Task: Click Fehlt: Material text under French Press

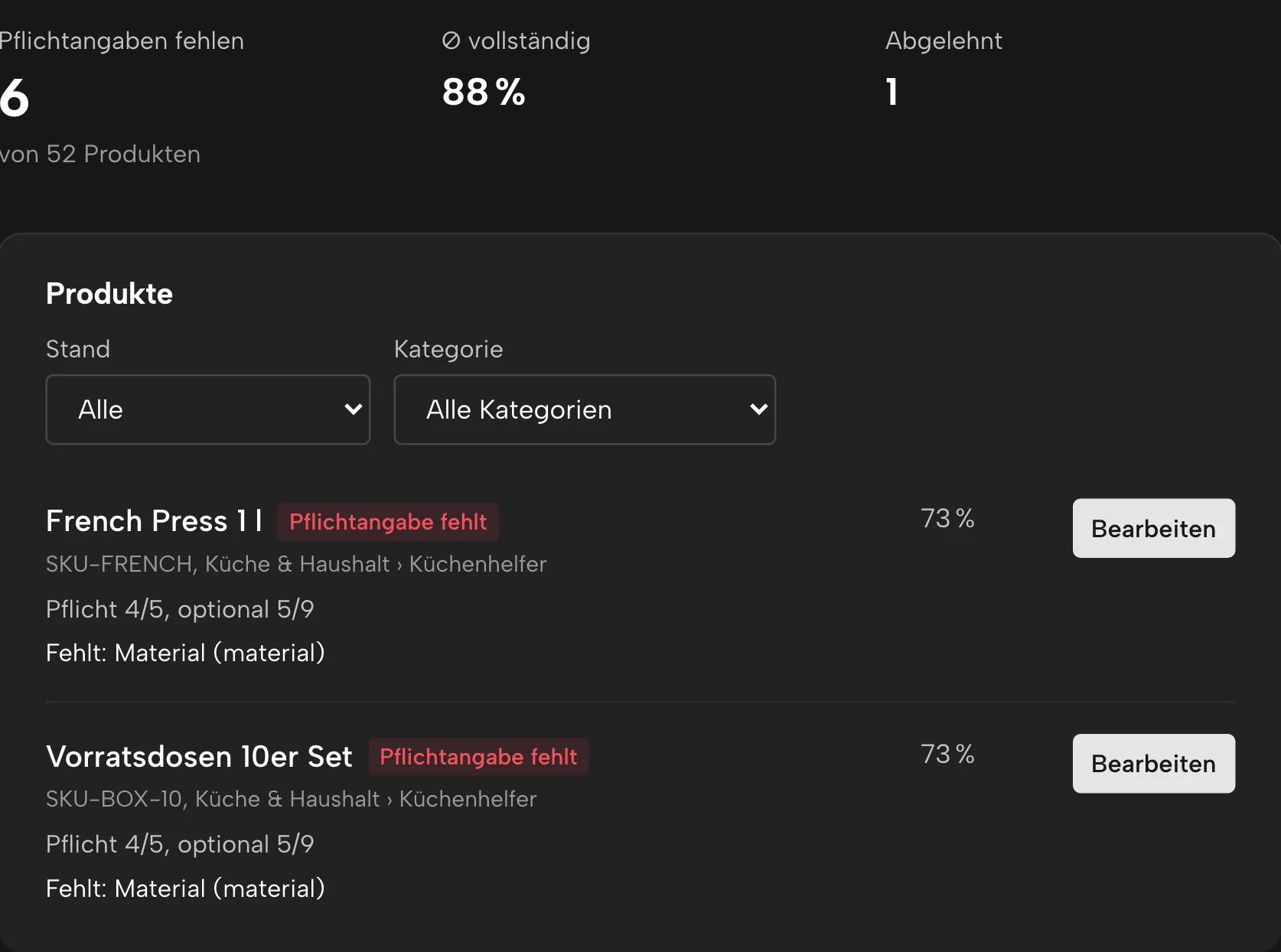Action: (185, 653)
